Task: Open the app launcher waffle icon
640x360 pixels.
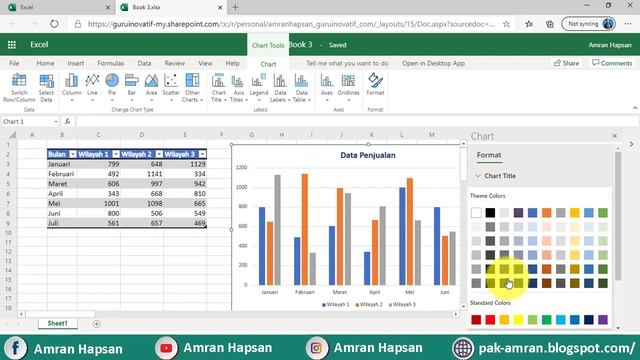Action: point(12,45)
